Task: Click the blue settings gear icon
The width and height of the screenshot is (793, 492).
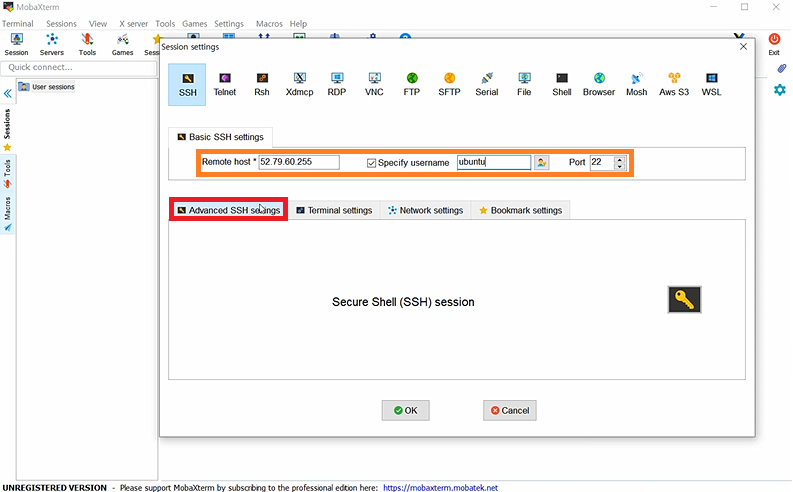Action: click(x=779, y=90)
